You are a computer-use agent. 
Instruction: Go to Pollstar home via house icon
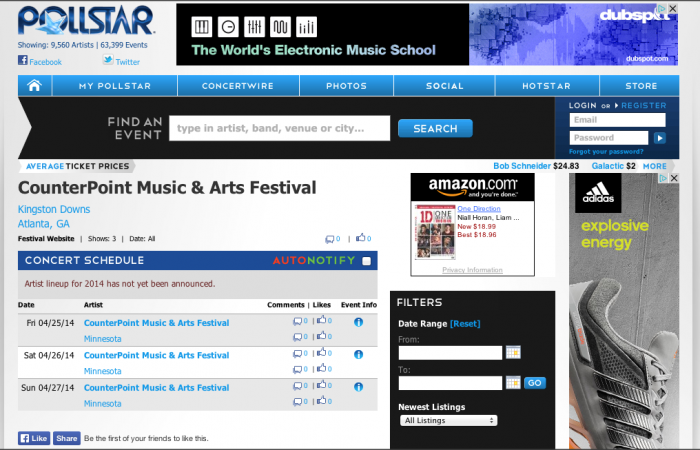click(x=34, y=86)
